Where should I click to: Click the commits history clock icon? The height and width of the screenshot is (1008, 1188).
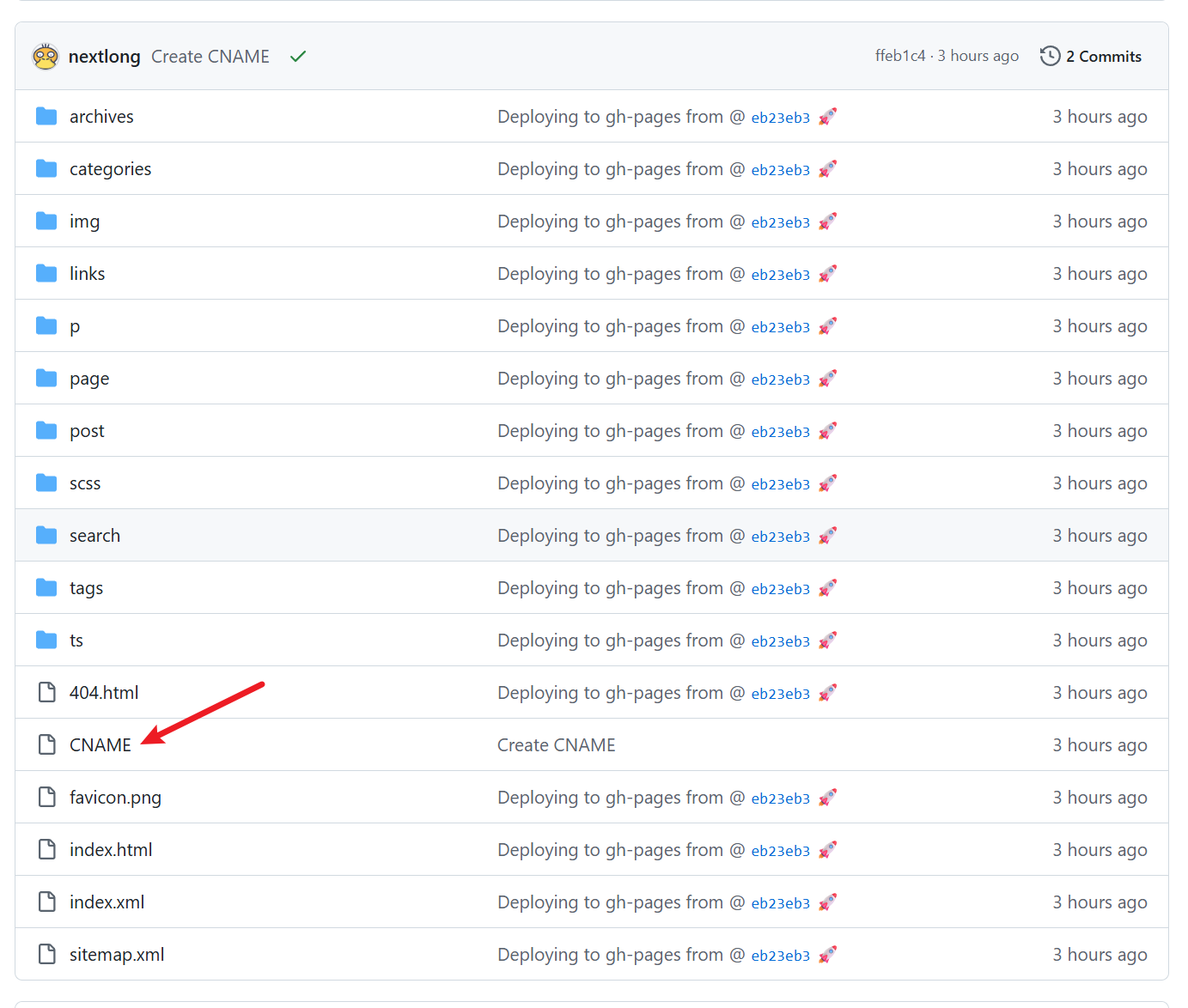tap(1050, 57)
